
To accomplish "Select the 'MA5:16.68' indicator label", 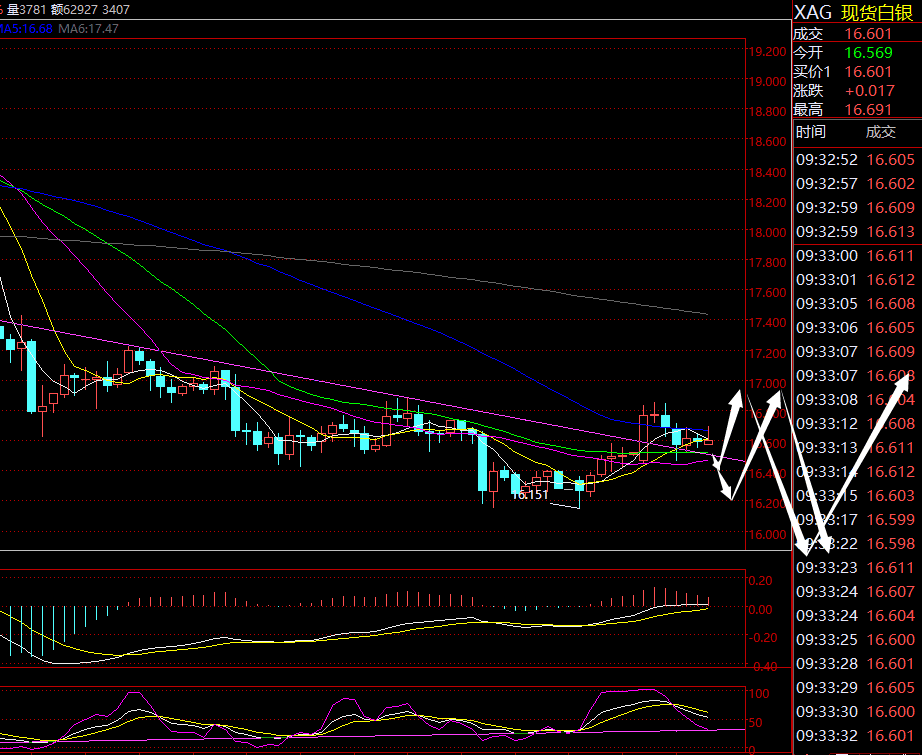I will coord(25,28).
